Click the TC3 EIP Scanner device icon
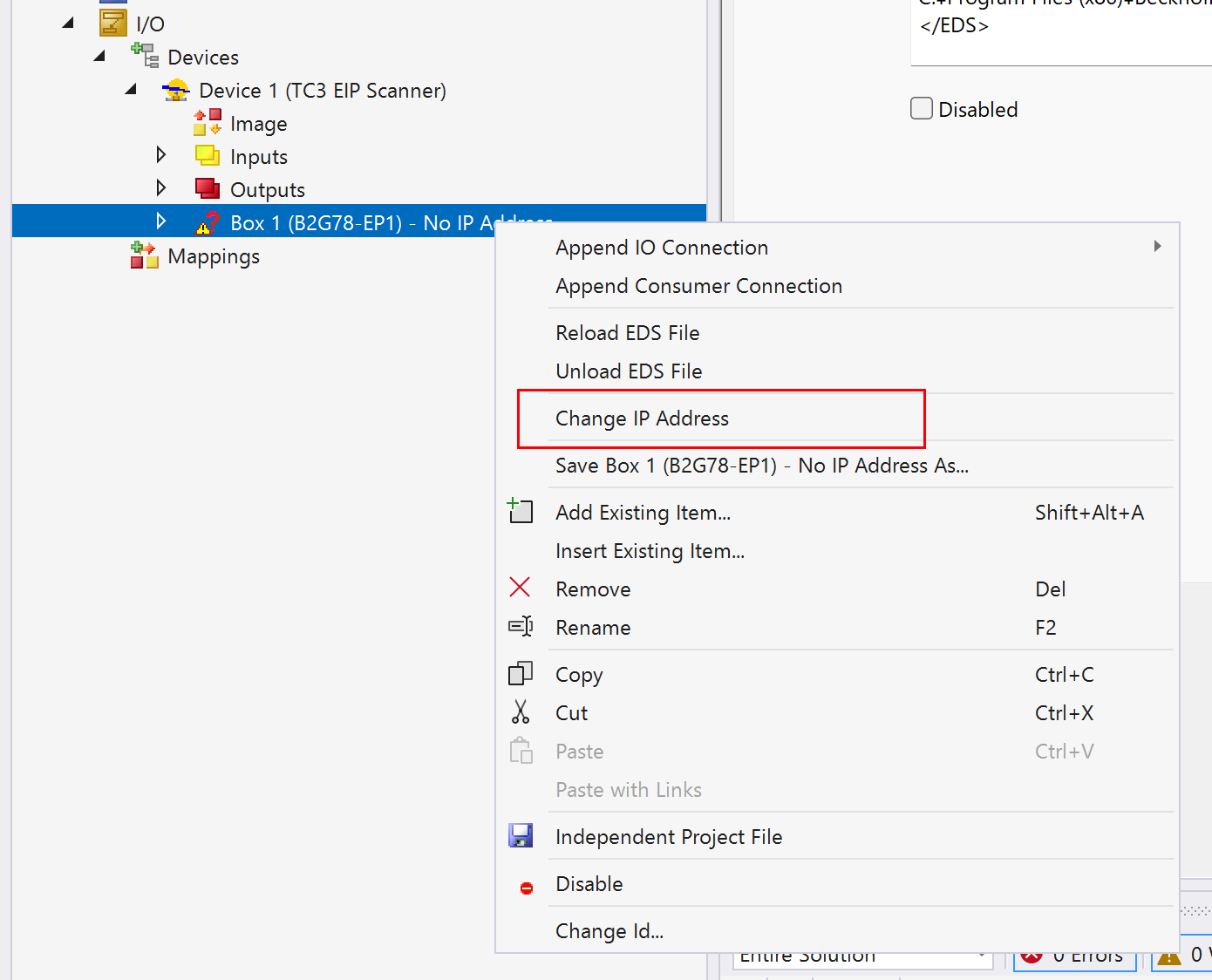The image size is (1212, 980). pos(176,90)
